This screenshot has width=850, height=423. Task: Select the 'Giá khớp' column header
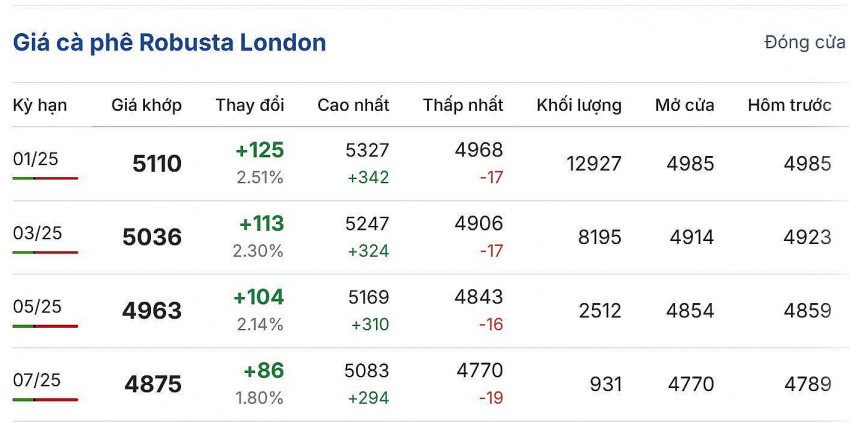[x=146, y=105]
